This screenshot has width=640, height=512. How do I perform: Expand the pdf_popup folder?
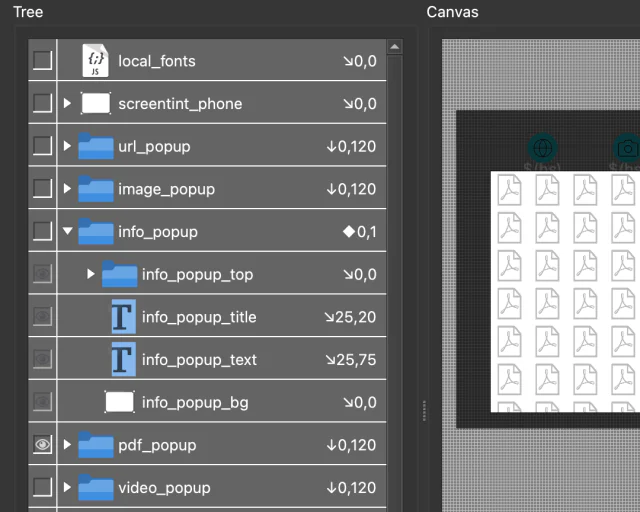pos(67,445)
